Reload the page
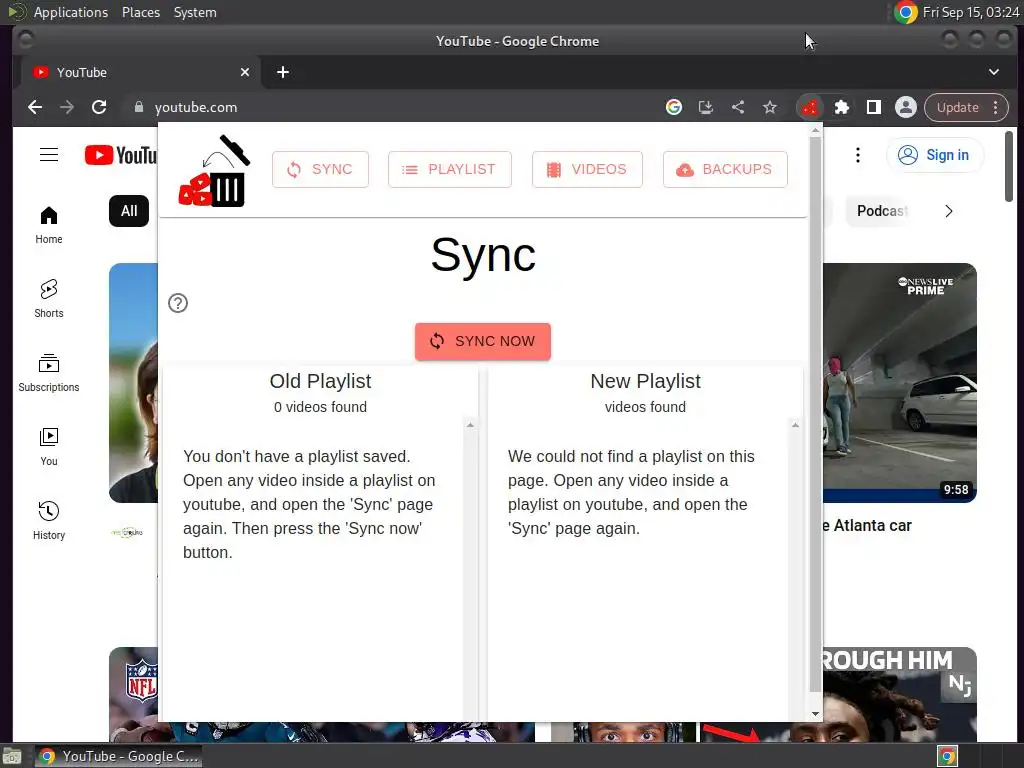This screenshot has width=1024, height=768. 99,107
